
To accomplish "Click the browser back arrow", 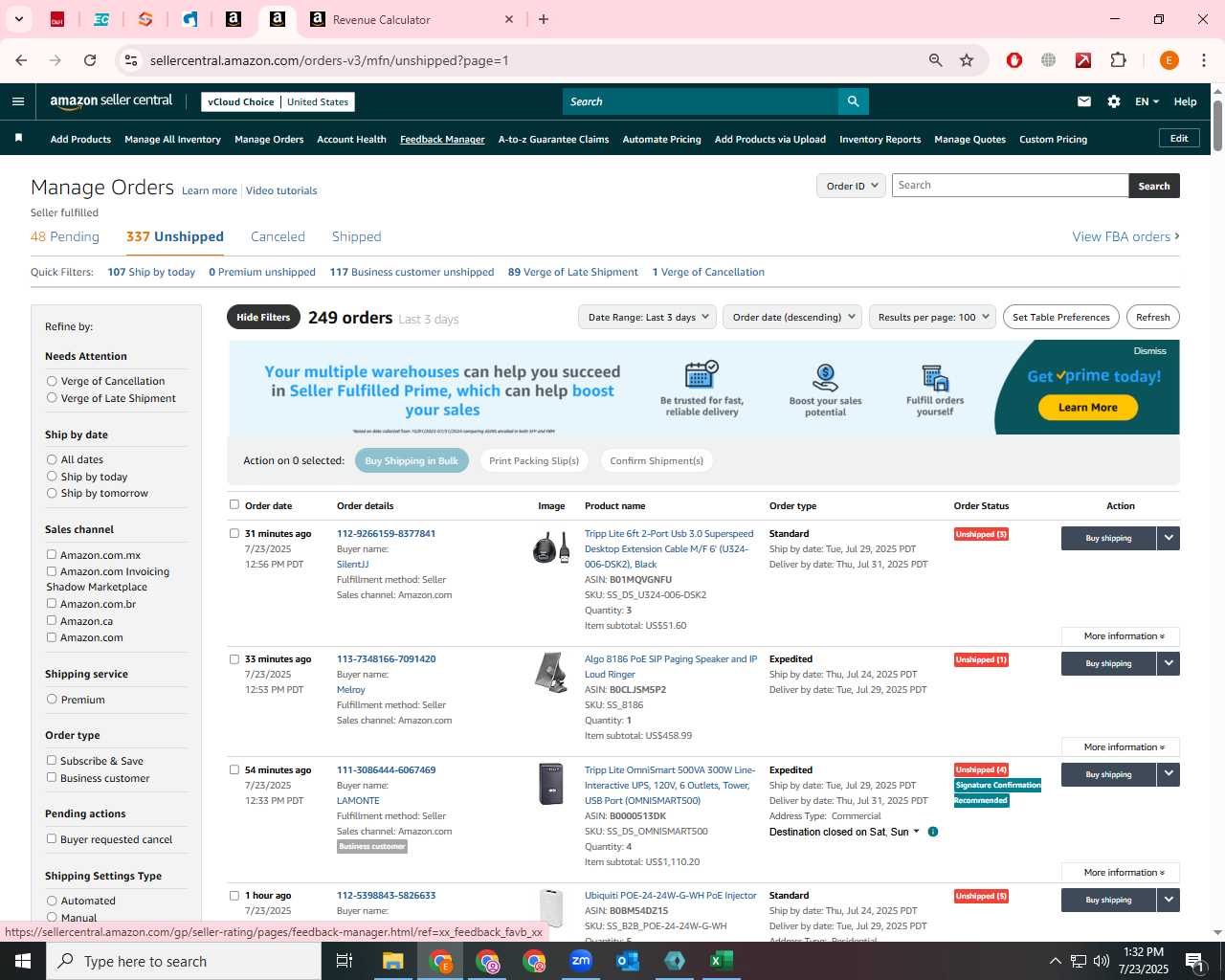I will pos(21,60).
